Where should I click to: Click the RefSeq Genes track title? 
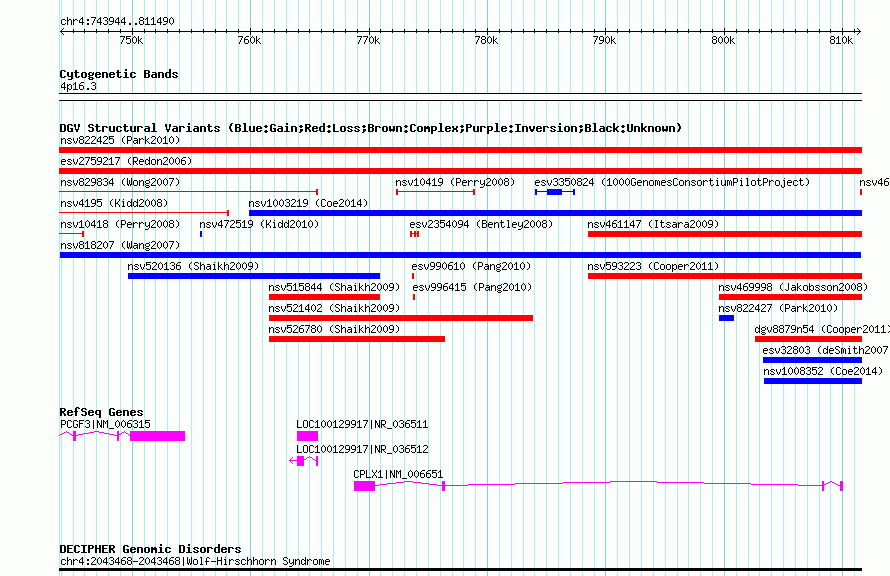click(x=101, y=412)
